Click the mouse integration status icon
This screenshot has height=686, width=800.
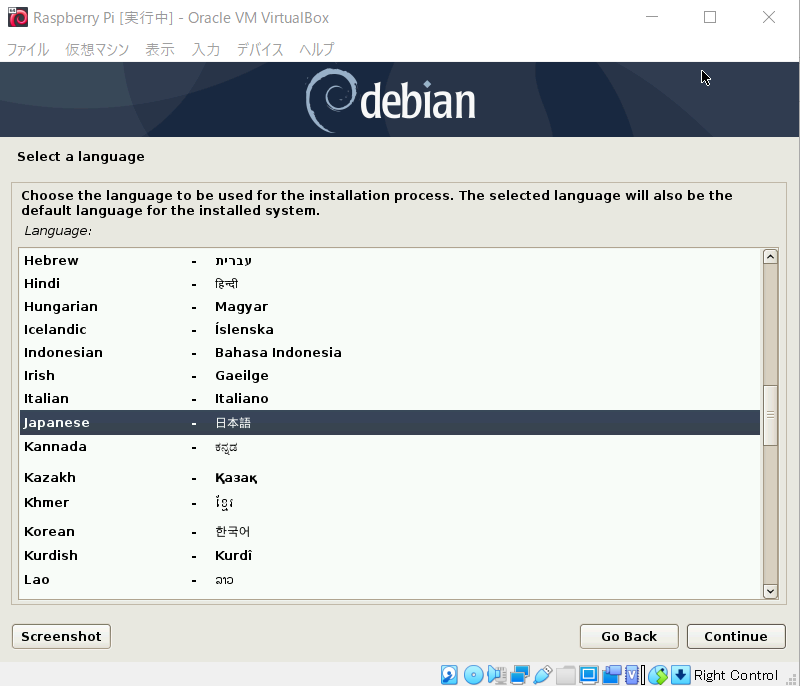coord(658,675)
